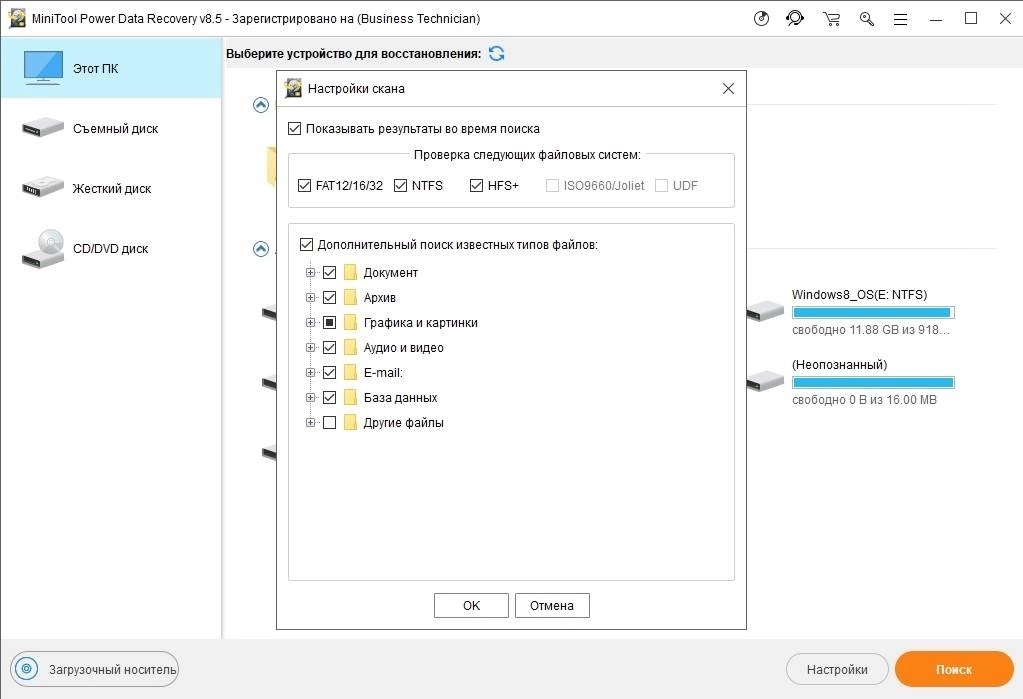1023x699 pixels.
Task: Select the Windows8_OS(E: NTFS) drive label
Action: pos(859,294)
